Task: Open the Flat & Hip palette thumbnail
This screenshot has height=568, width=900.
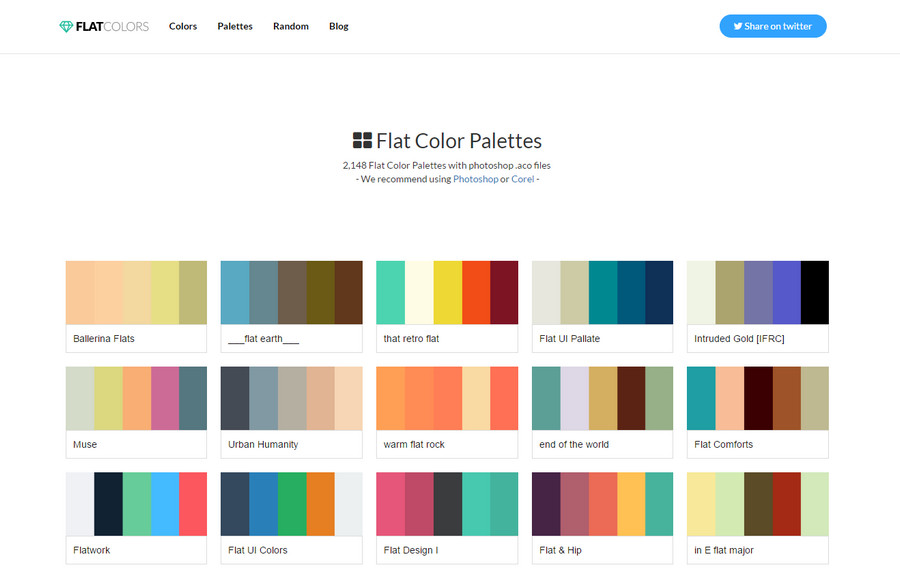Action: 602,503
